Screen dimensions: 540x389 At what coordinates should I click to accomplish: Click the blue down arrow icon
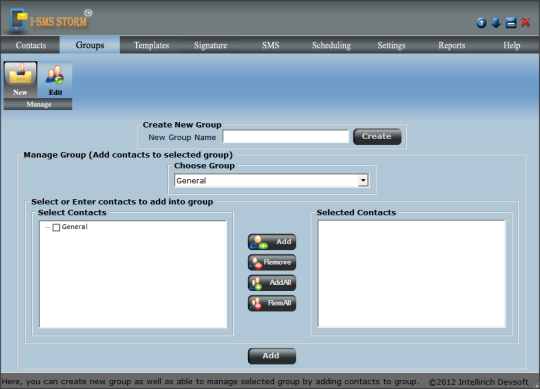click(x=496, y=23)
